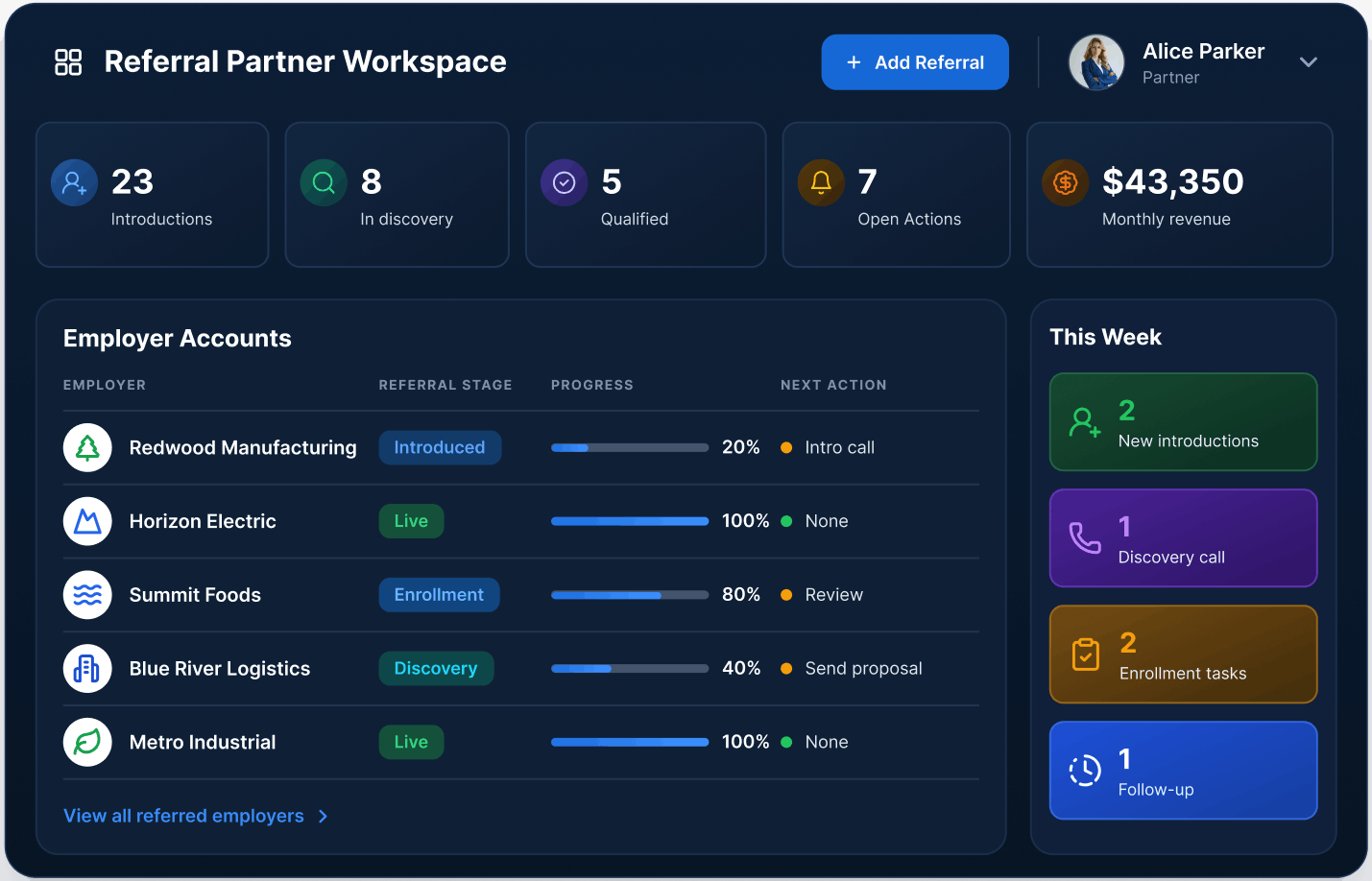Click the REFERRAL STAGE column header
Screen dimensions: 1372x881
pos(445,385)
